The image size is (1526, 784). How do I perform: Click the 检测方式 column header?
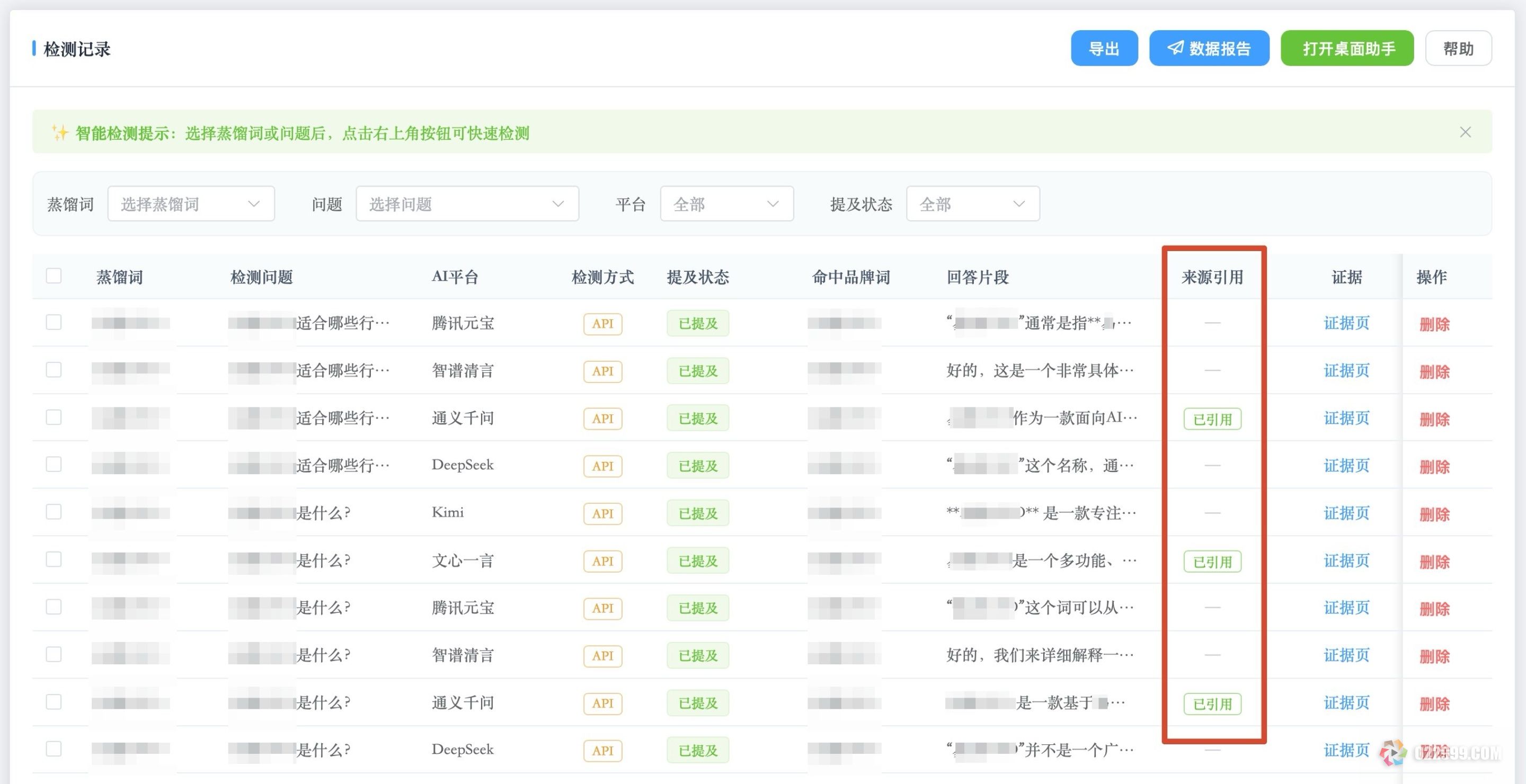pyautogui.click(x=602, y=277)
